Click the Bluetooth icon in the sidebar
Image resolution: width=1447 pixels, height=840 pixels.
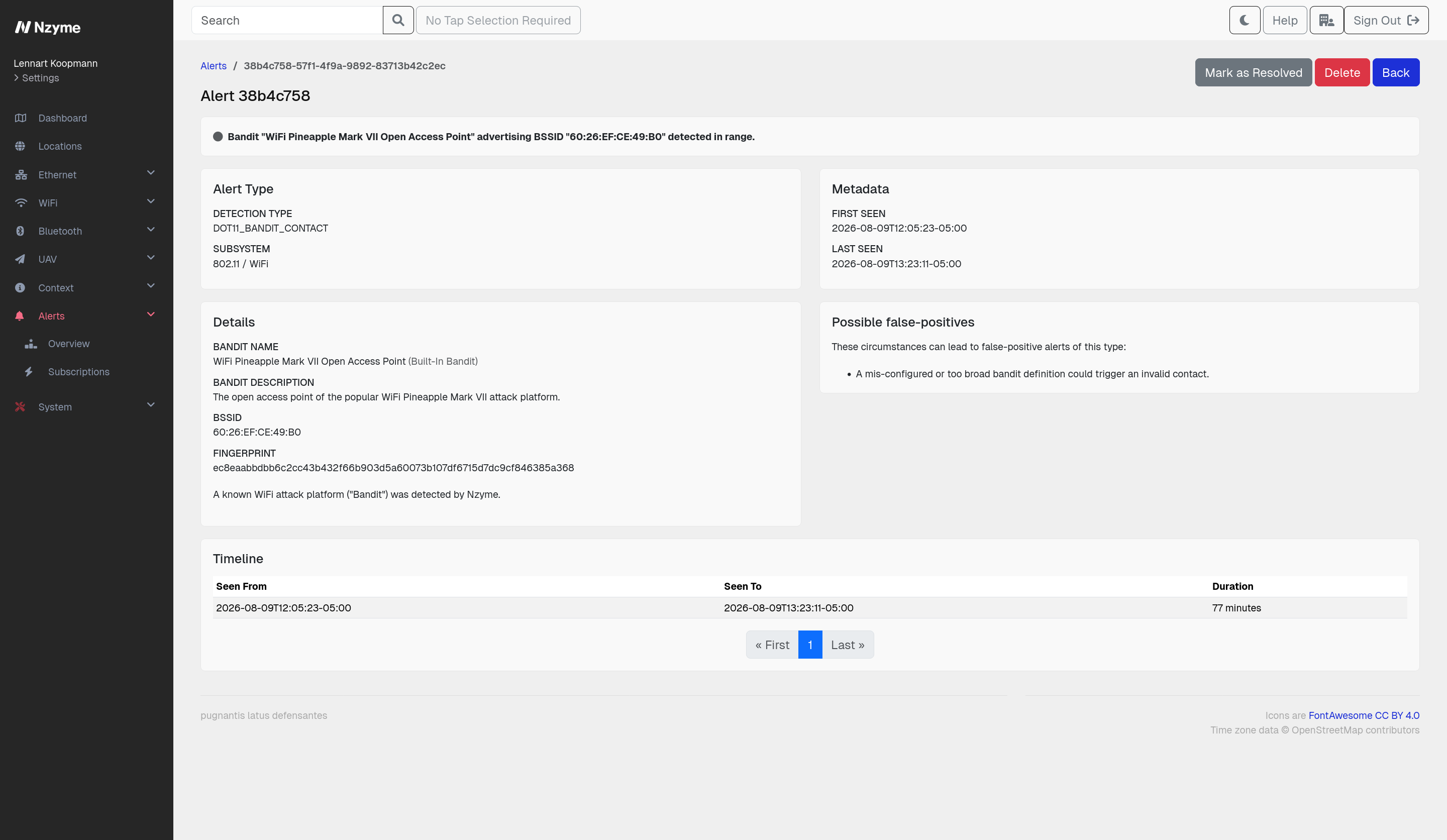[20, 231]
